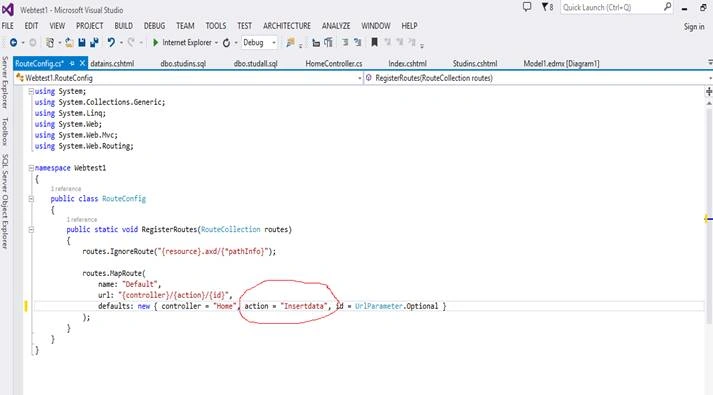
Task: Click the Clear Bookmarks icon
Action: pyautogui.click(x=412, y=42)
